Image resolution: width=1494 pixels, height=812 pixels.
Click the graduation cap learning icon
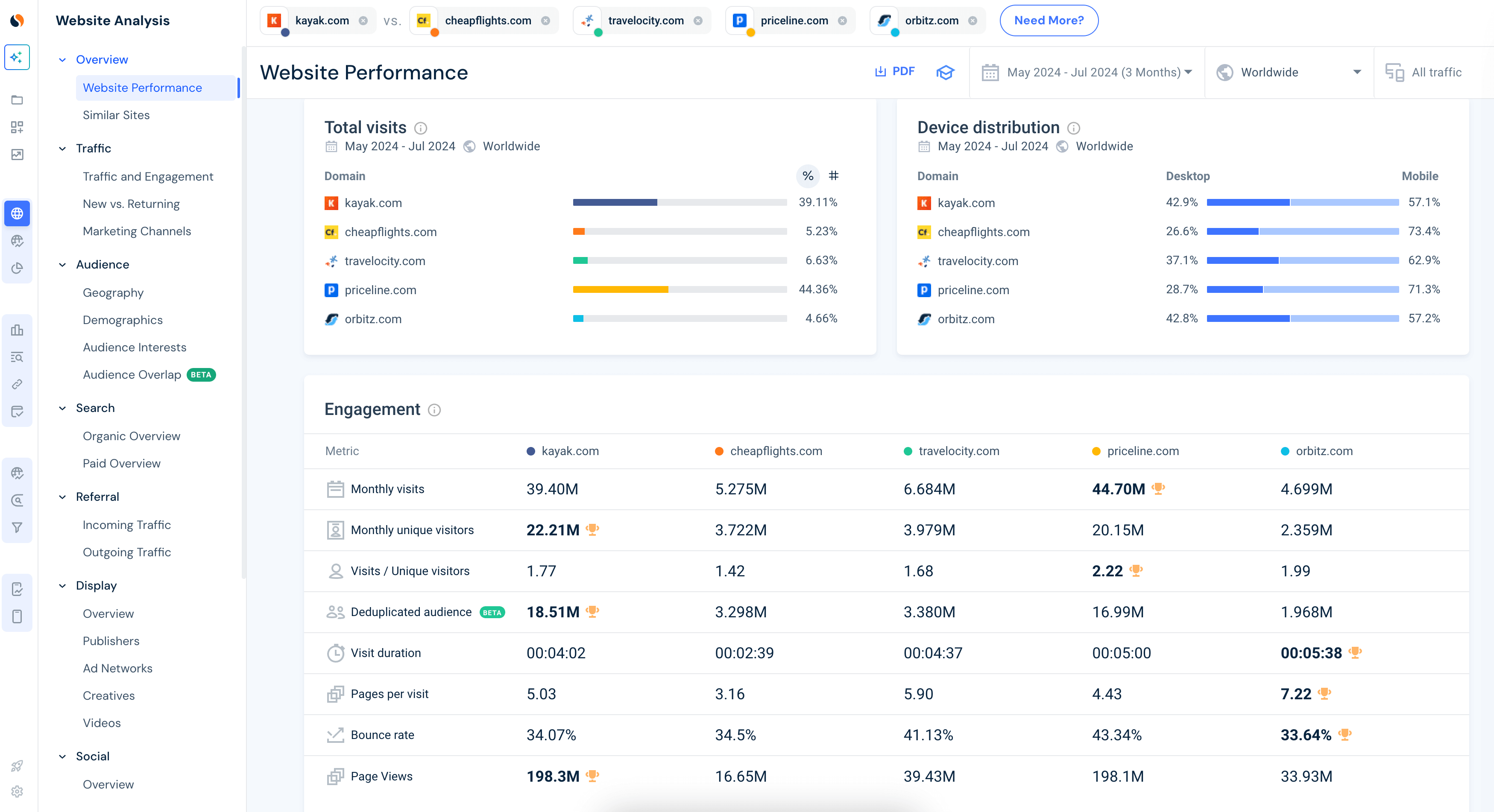point(945,72)
